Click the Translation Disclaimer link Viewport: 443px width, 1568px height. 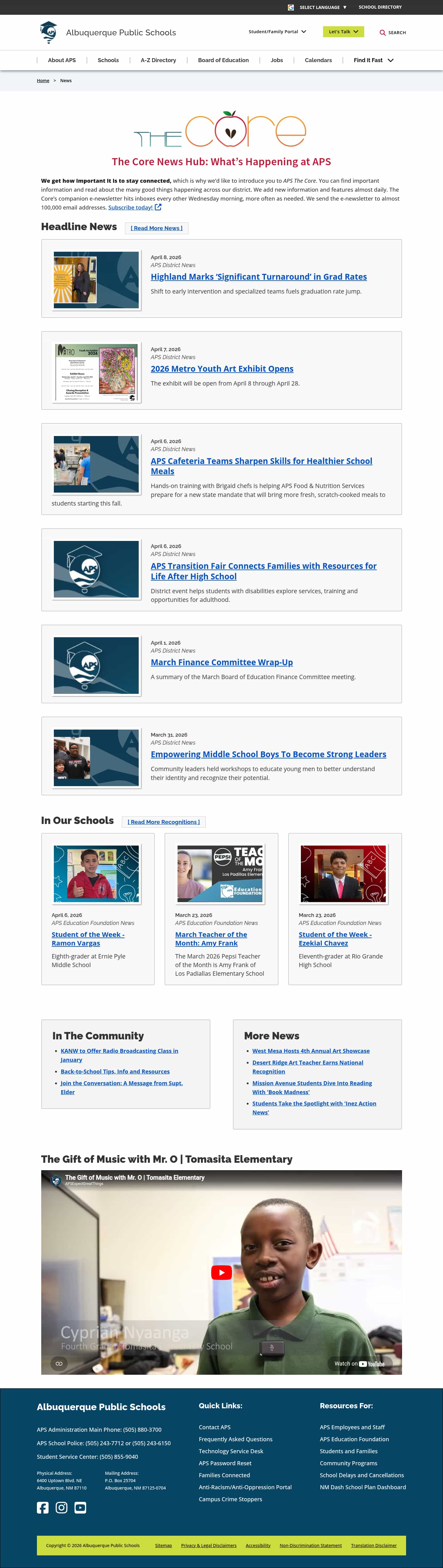tap(374, 1545)
